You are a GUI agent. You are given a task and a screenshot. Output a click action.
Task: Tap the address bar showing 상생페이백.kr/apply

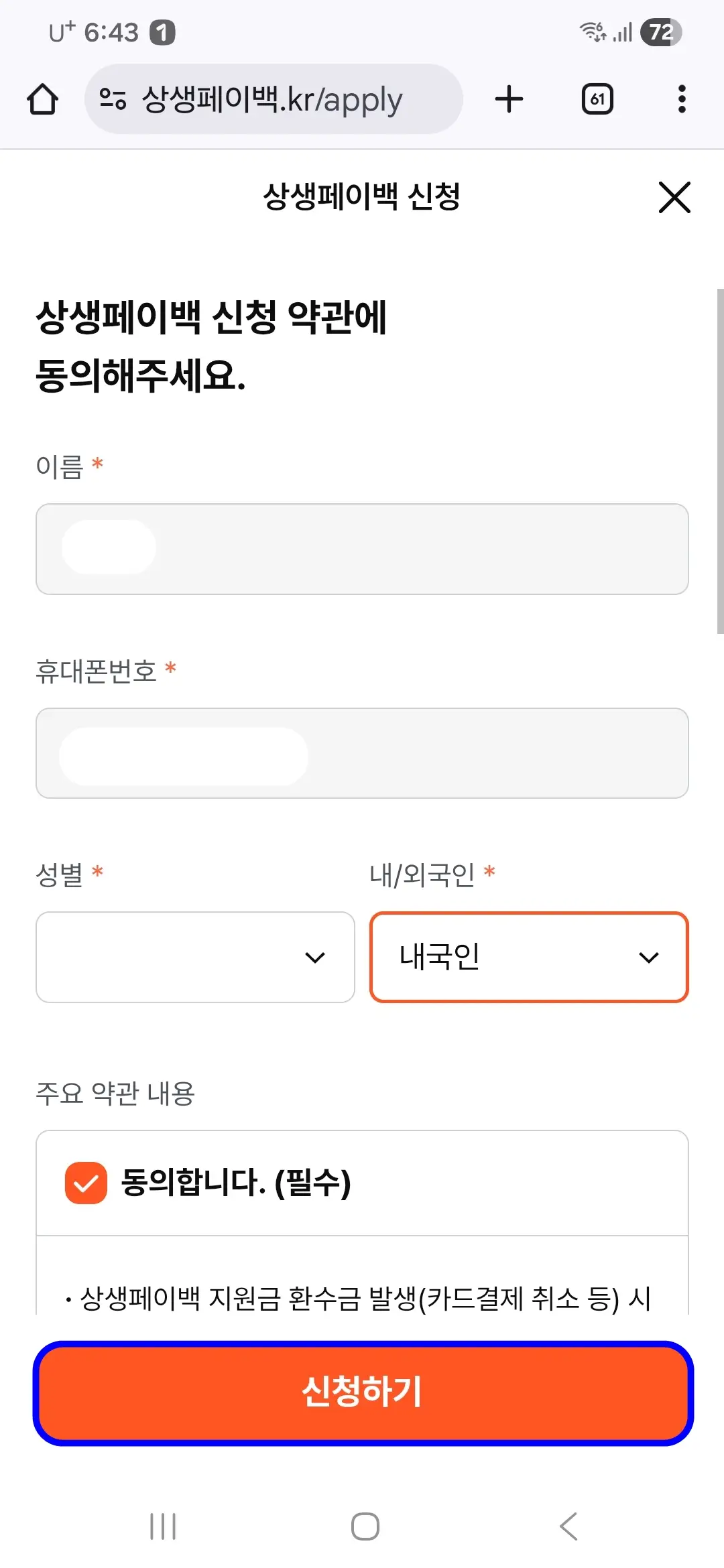(275, 99)
